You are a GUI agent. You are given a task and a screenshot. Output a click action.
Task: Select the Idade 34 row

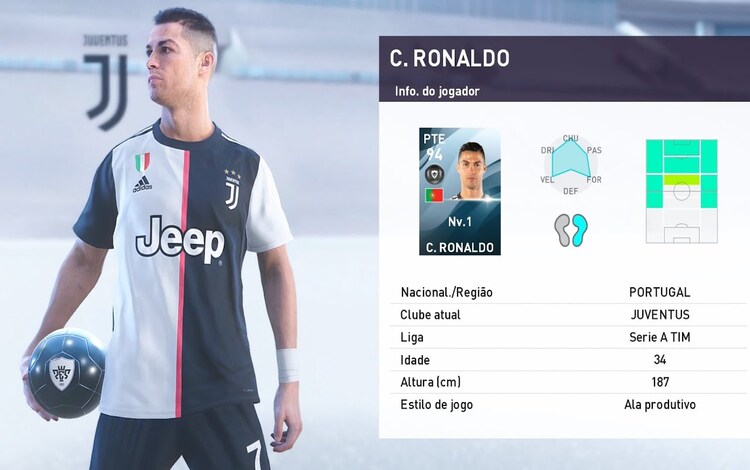(x=568, y=360)
